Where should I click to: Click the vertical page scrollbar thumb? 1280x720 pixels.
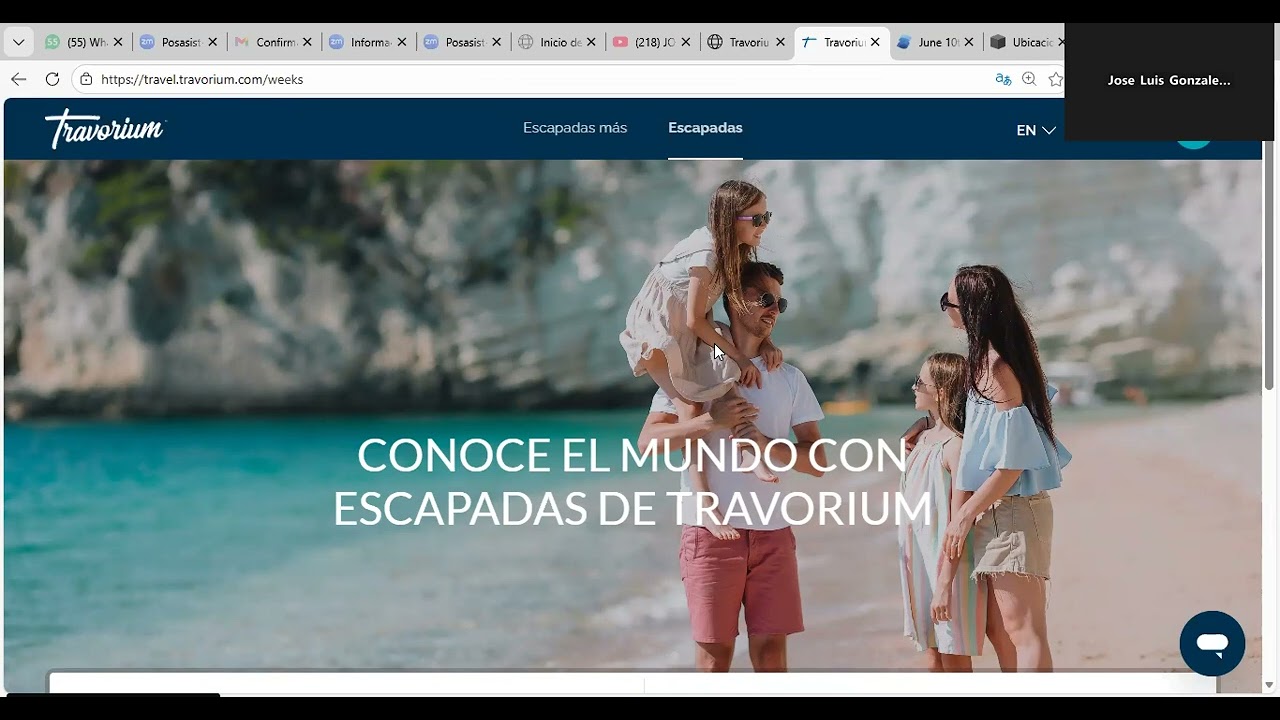(x=1269, y=265)
